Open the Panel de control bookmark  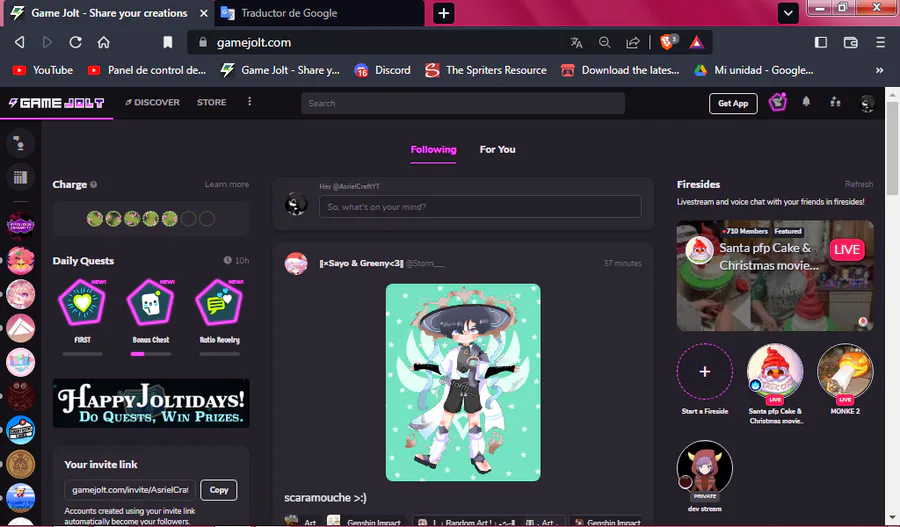pos(147,70)
